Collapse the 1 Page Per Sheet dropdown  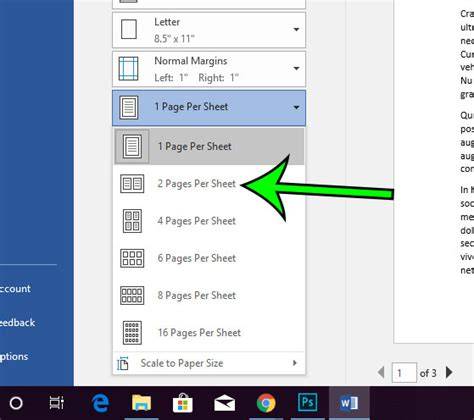click(209, 108)
